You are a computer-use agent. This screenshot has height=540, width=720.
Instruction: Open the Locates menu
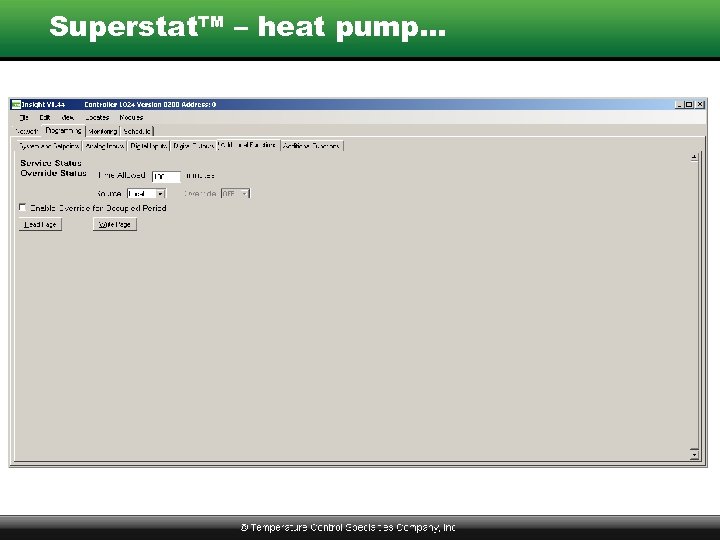pyautogui.click(x=97, y=118)
